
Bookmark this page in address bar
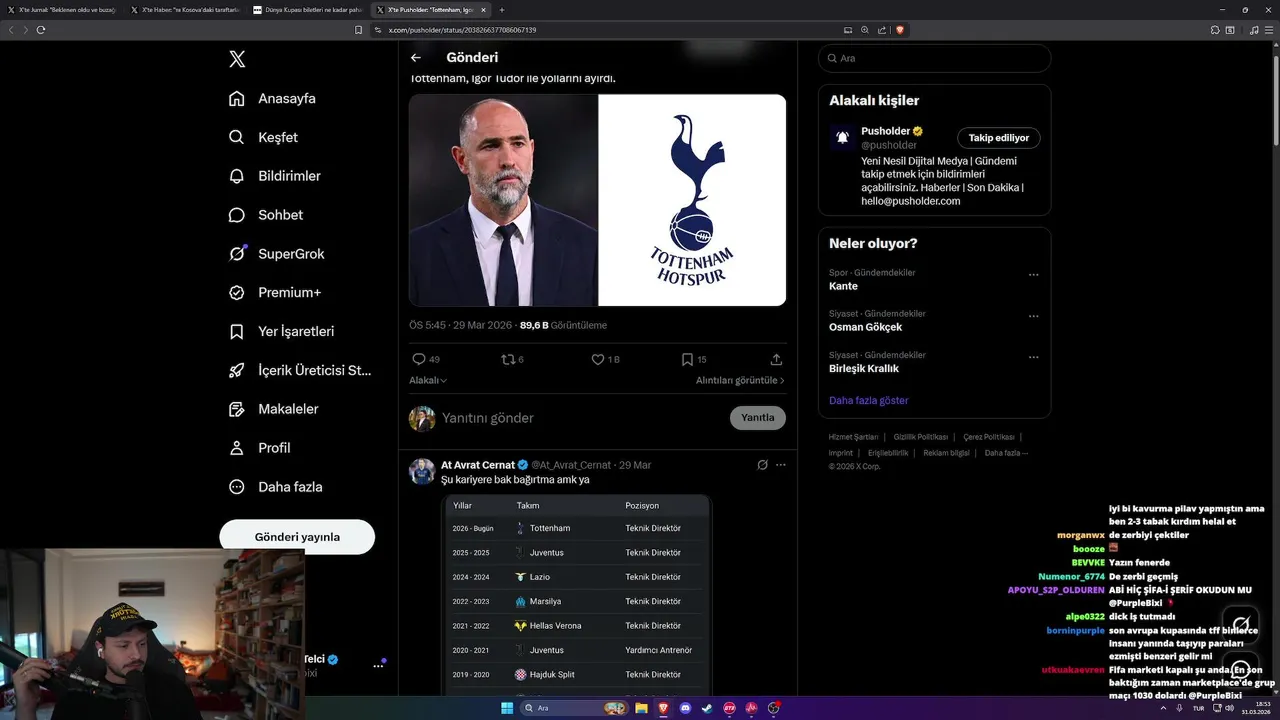tap(359, 30)
